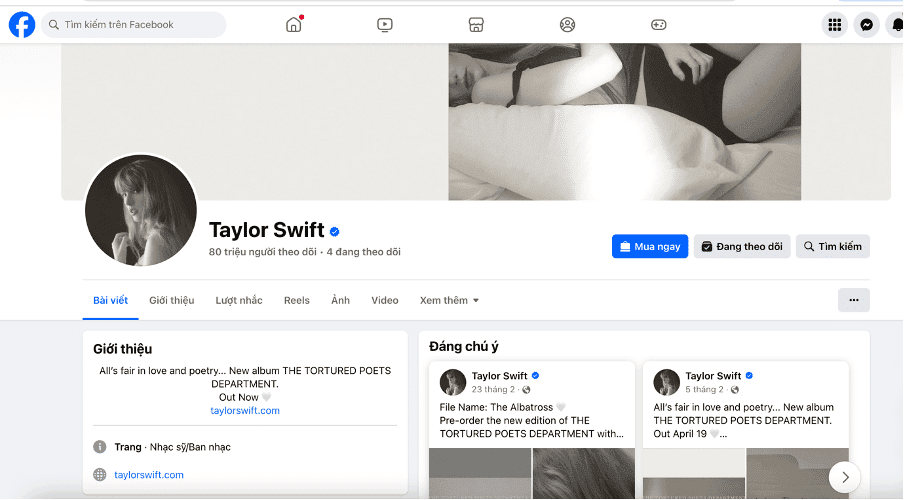Click public globe icon on 5 tháng 2 post
Viewport: 904px width, 500px height.
click(734, 390)
